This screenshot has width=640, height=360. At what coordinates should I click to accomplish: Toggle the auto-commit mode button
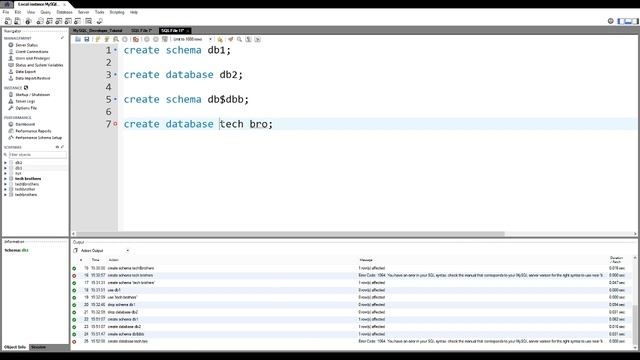click(165, 40)
